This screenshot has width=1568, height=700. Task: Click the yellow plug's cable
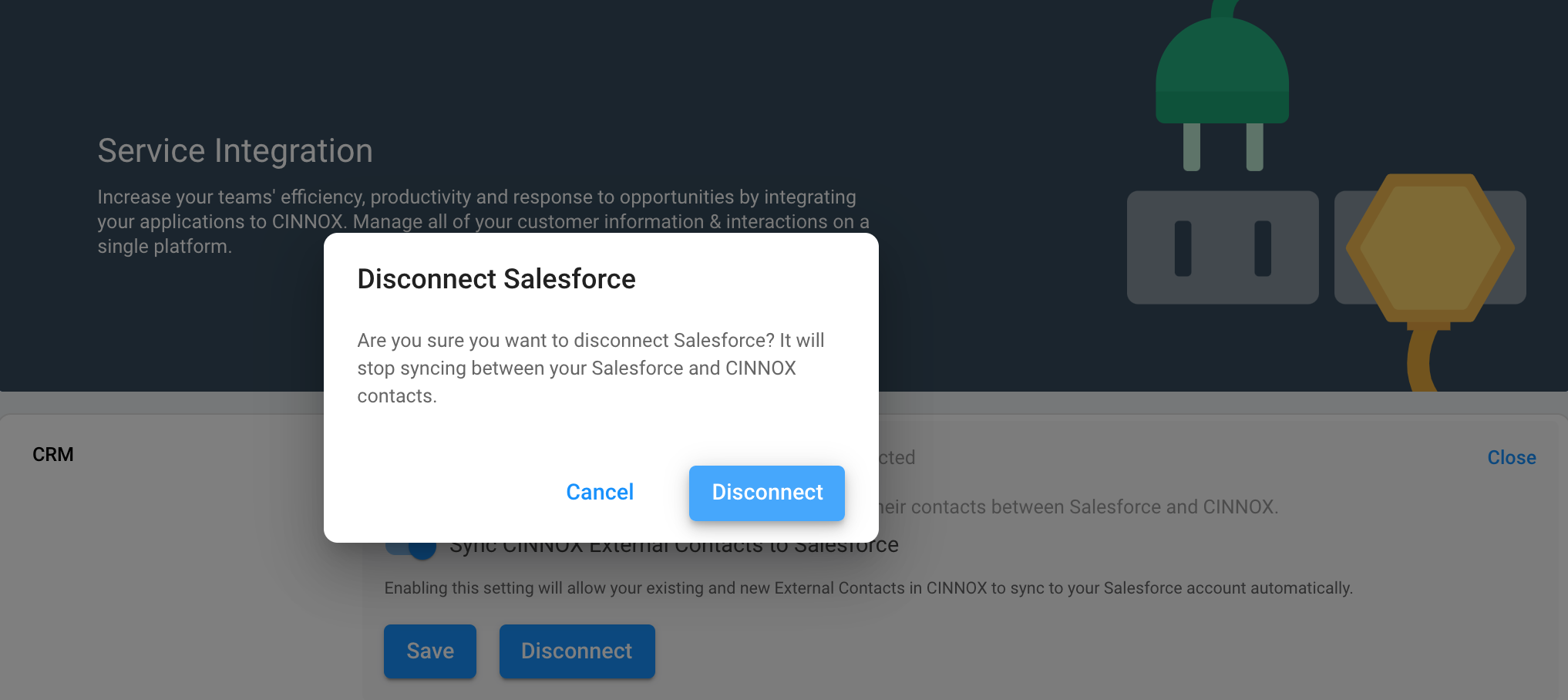point(1420,358)
